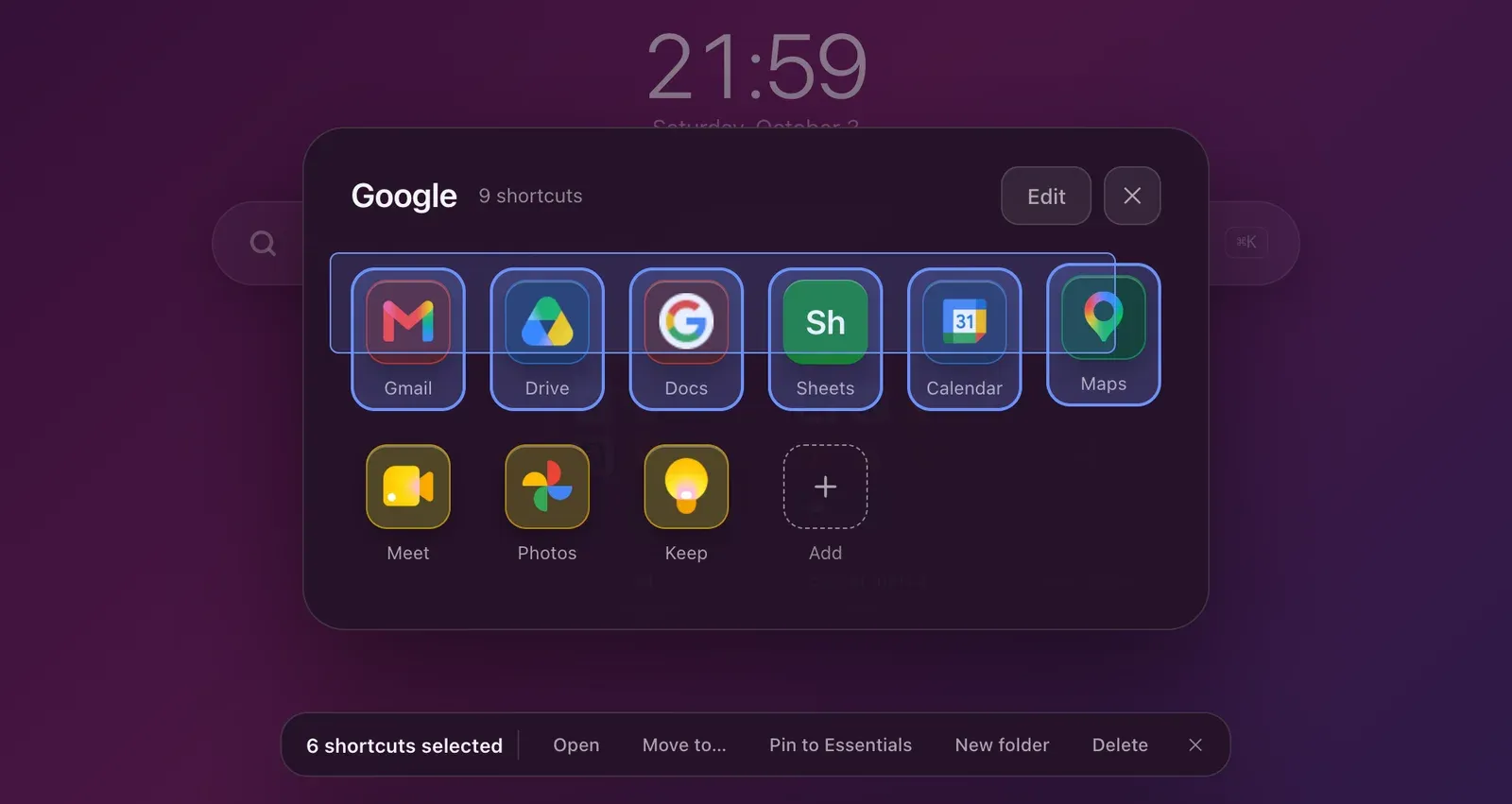Close the Google shortcuts folder

click(1132, 196)
